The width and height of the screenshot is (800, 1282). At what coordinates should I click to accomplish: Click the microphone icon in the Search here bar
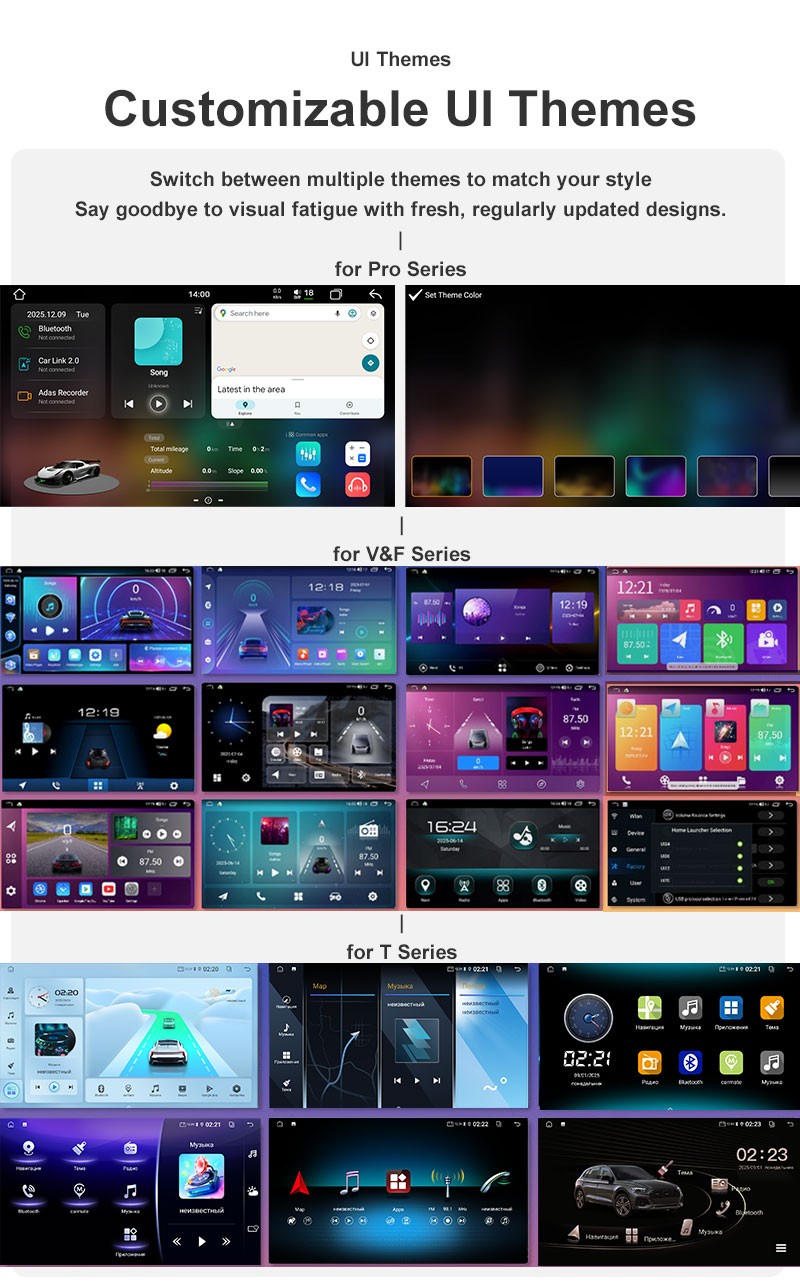click(x=337, y=313)
